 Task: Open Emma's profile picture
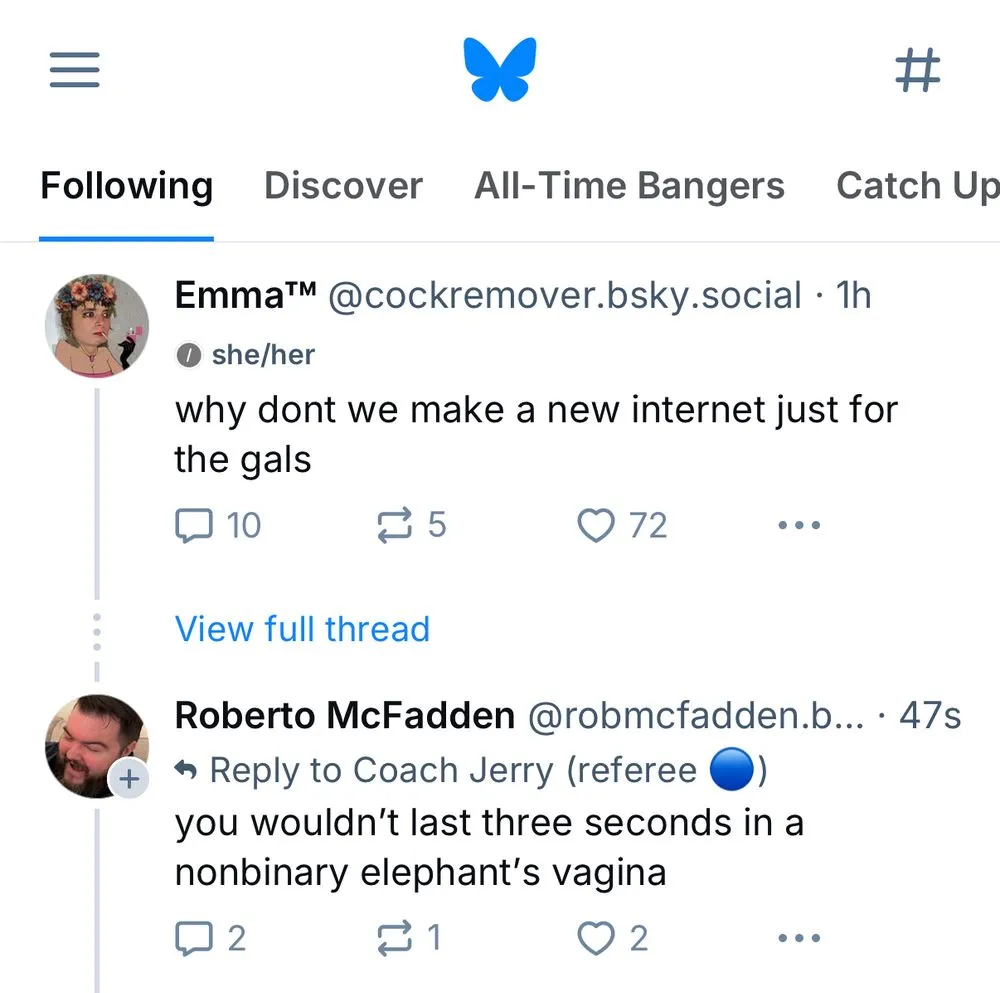coord(96,326)
